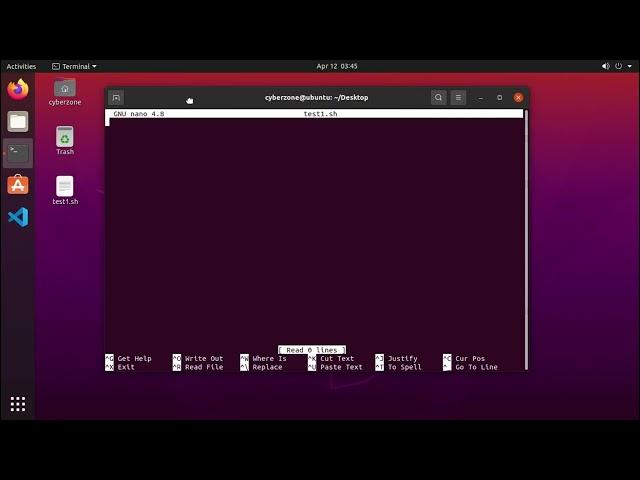Image resolution: width=640 pixels, height=480 pixels.
Task: Open the Apr 12 03:45 clock menu
Action: pos(337,66)
